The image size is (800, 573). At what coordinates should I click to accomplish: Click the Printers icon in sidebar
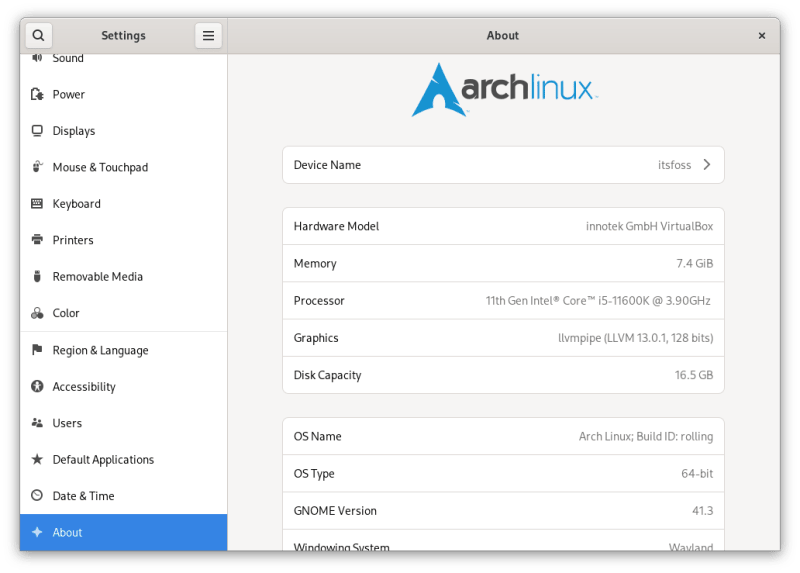pyautogui.click(x=37, y=240)
